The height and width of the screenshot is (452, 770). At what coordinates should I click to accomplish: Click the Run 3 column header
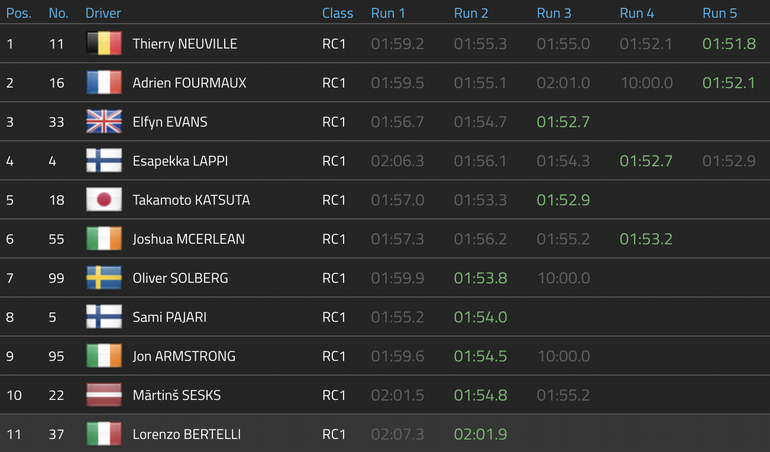click(554, 13)
